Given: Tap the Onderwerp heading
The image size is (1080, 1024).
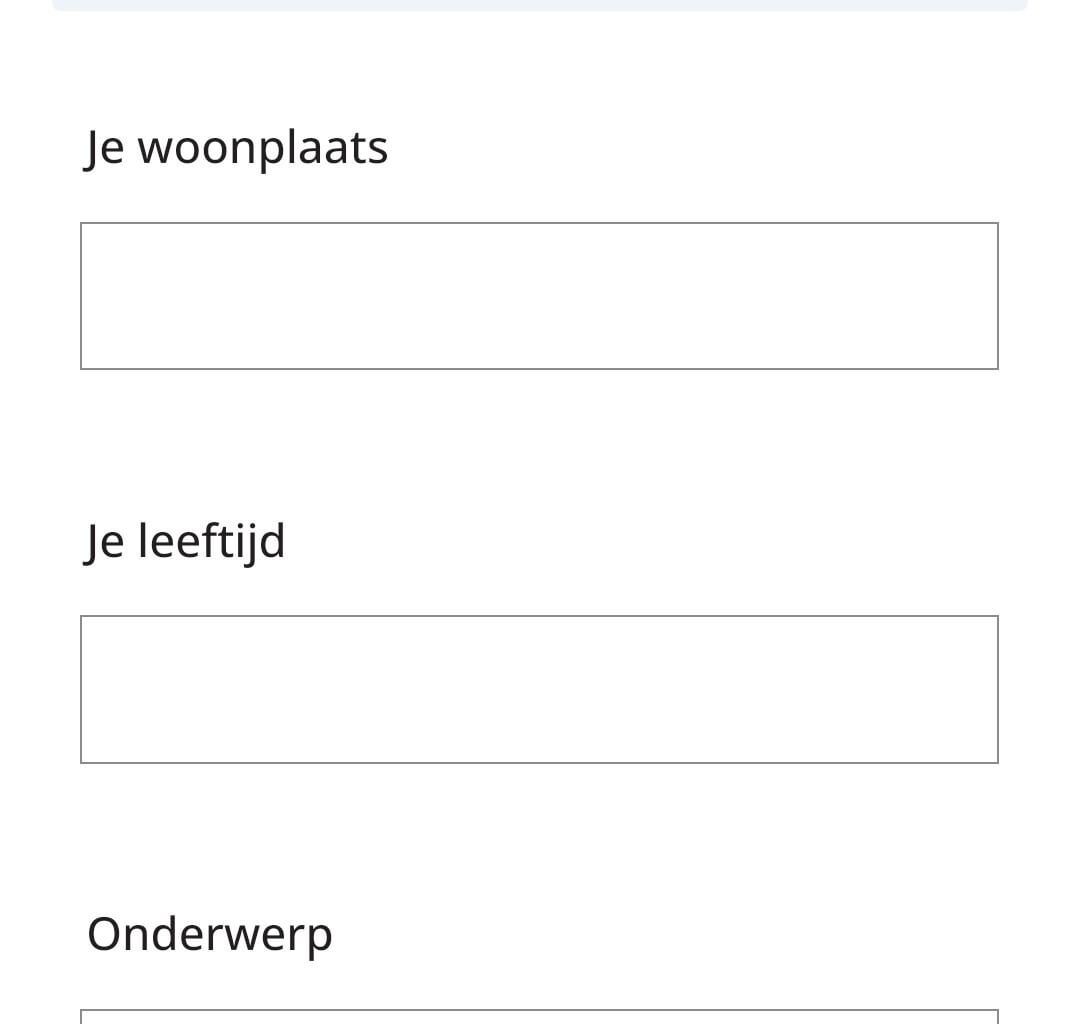Looking at the screenshot, I should click(x=210, y=934).
